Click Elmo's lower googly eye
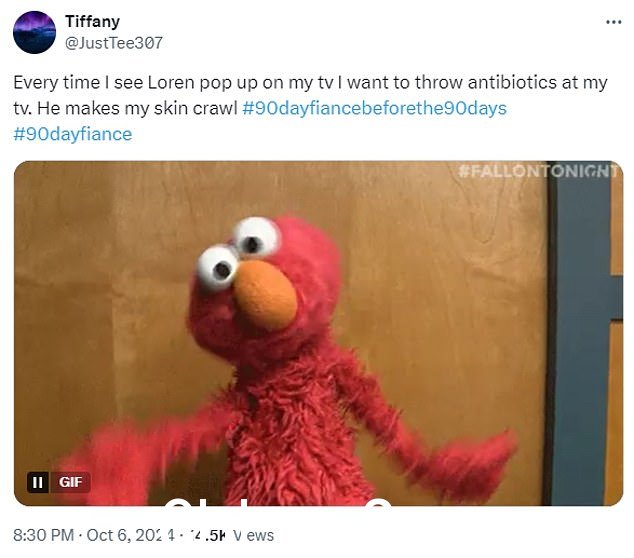Image resolution: width=634 pixels, height=558 pixels. (218, 267)
